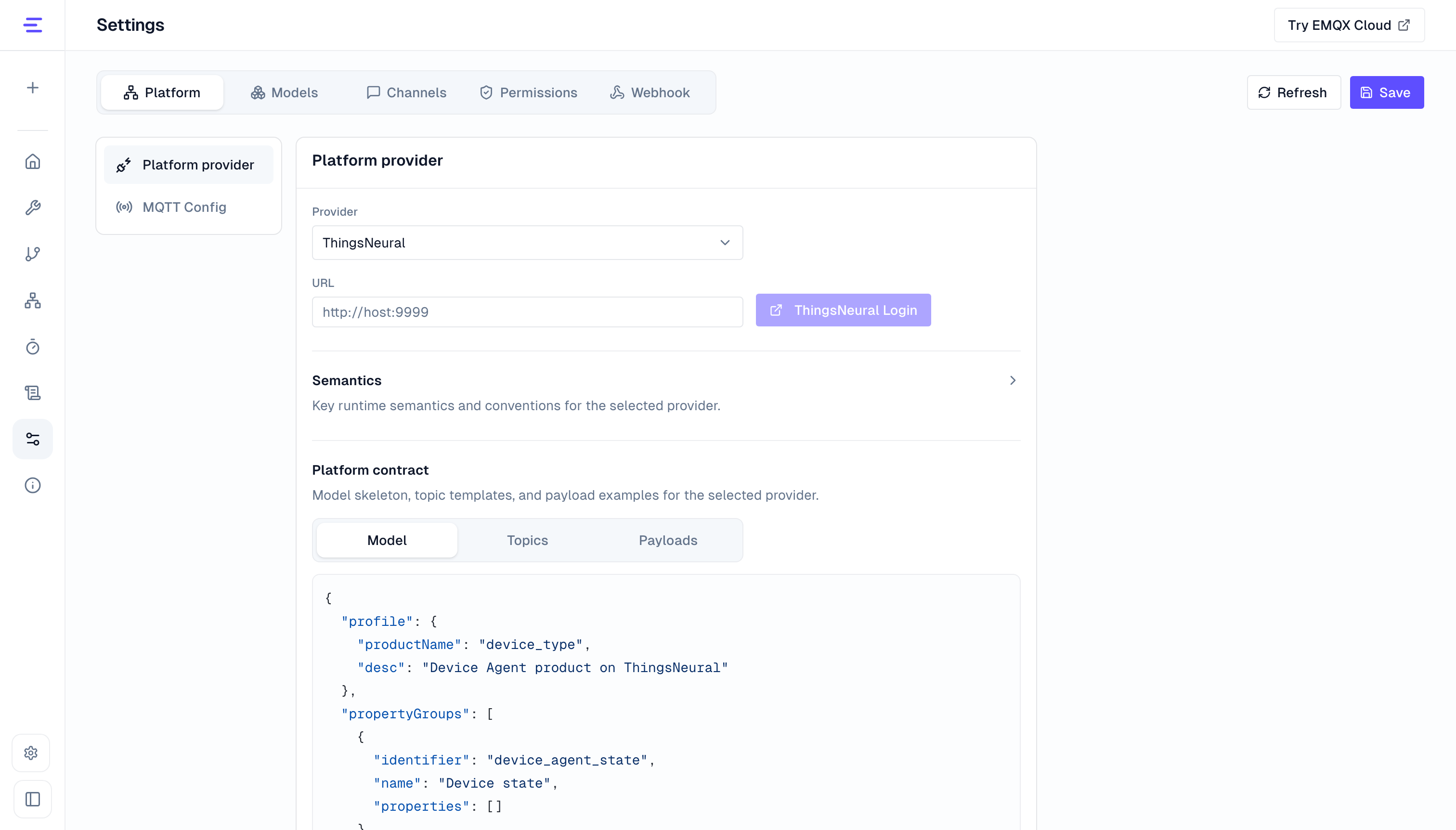Switch to the Permissions tab
The width and height of the screenshot is (1456, 830).
529,92
